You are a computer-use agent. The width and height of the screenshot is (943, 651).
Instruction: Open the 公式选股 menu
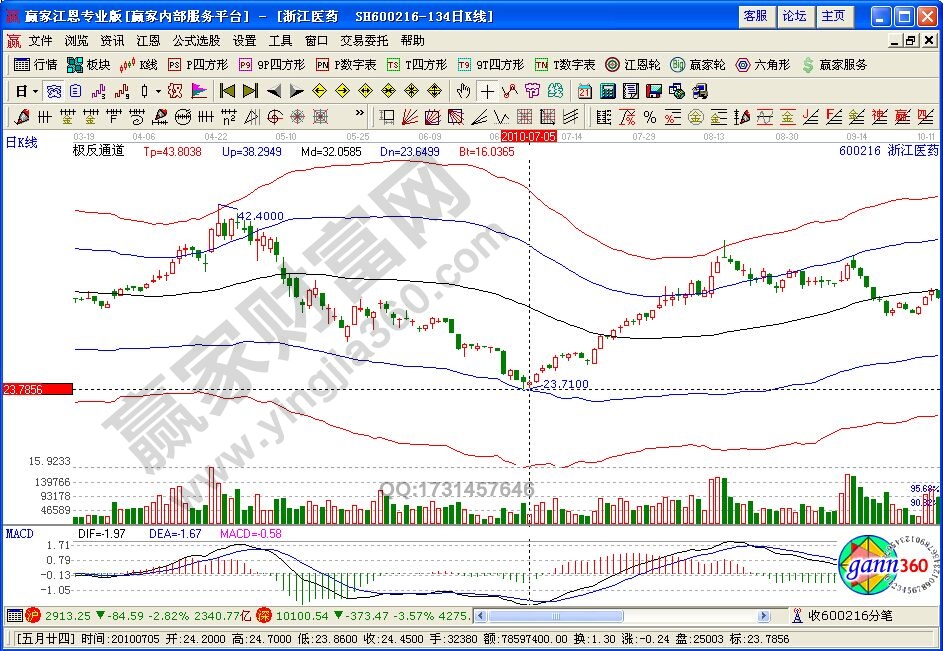pyautogui.click(x=196, y=41)
